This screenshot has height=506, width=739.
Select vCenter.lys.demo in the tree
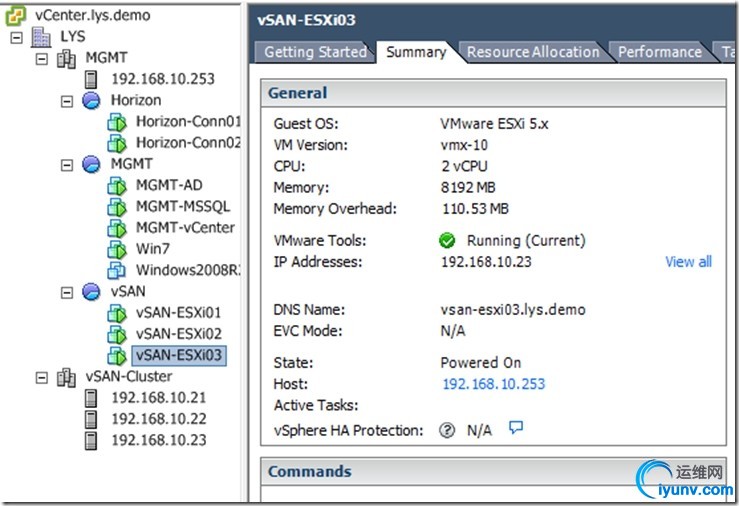(92, 15)
